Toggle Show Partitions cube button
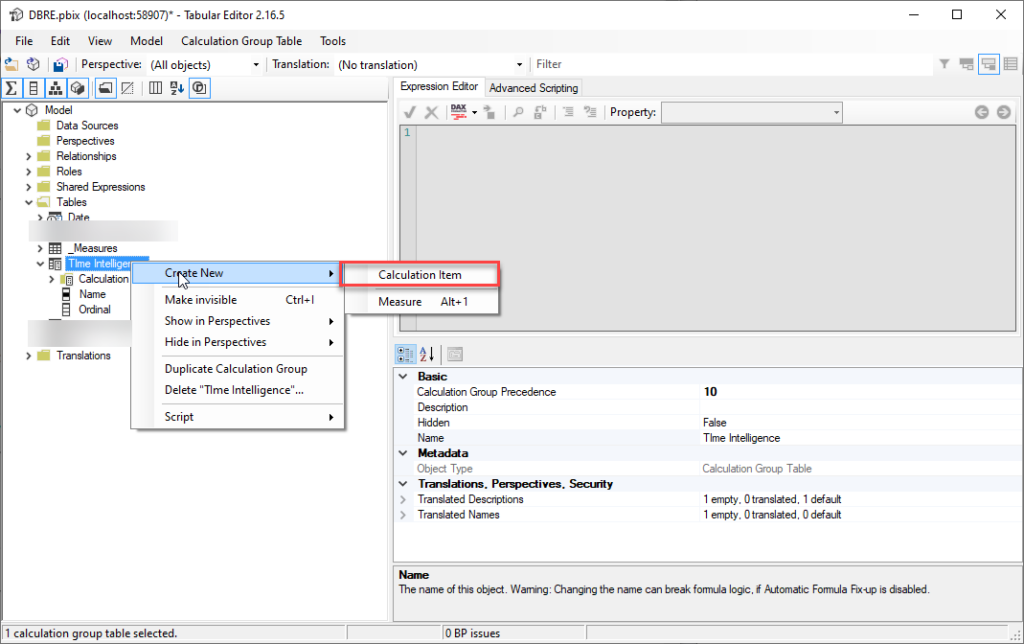 pos(78,88)
